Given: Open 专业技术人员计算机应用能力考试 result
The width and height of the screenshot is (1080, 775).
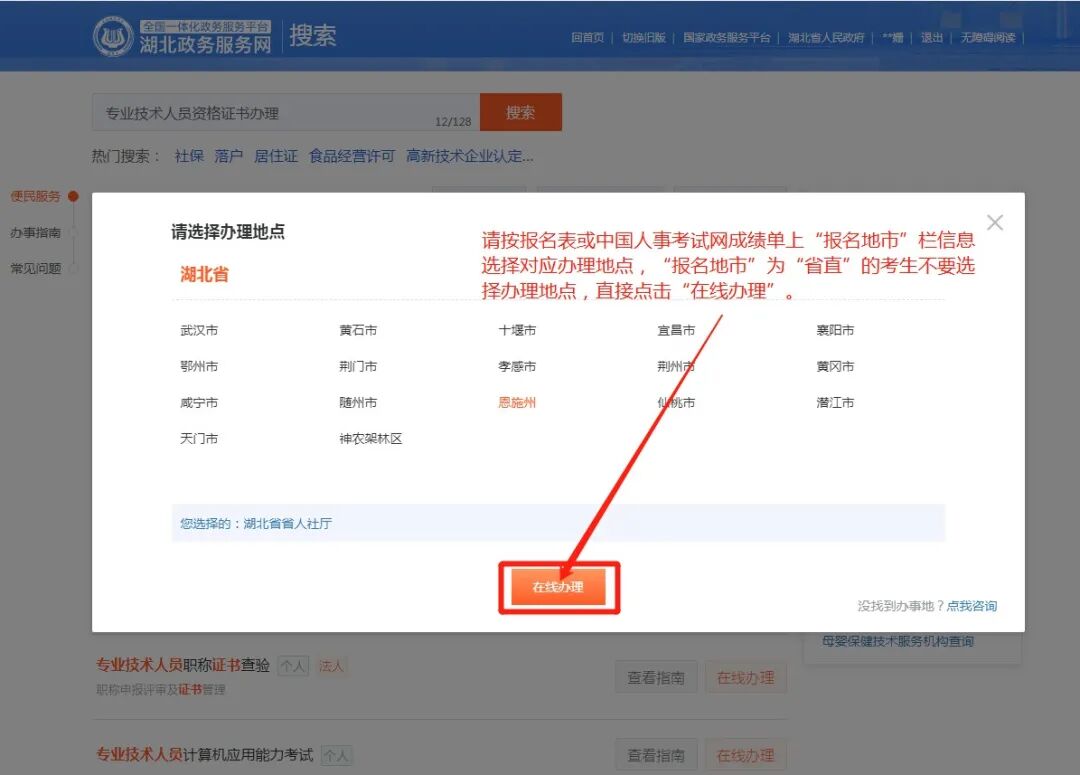Looking at the screenshot, I should [205, 755].
